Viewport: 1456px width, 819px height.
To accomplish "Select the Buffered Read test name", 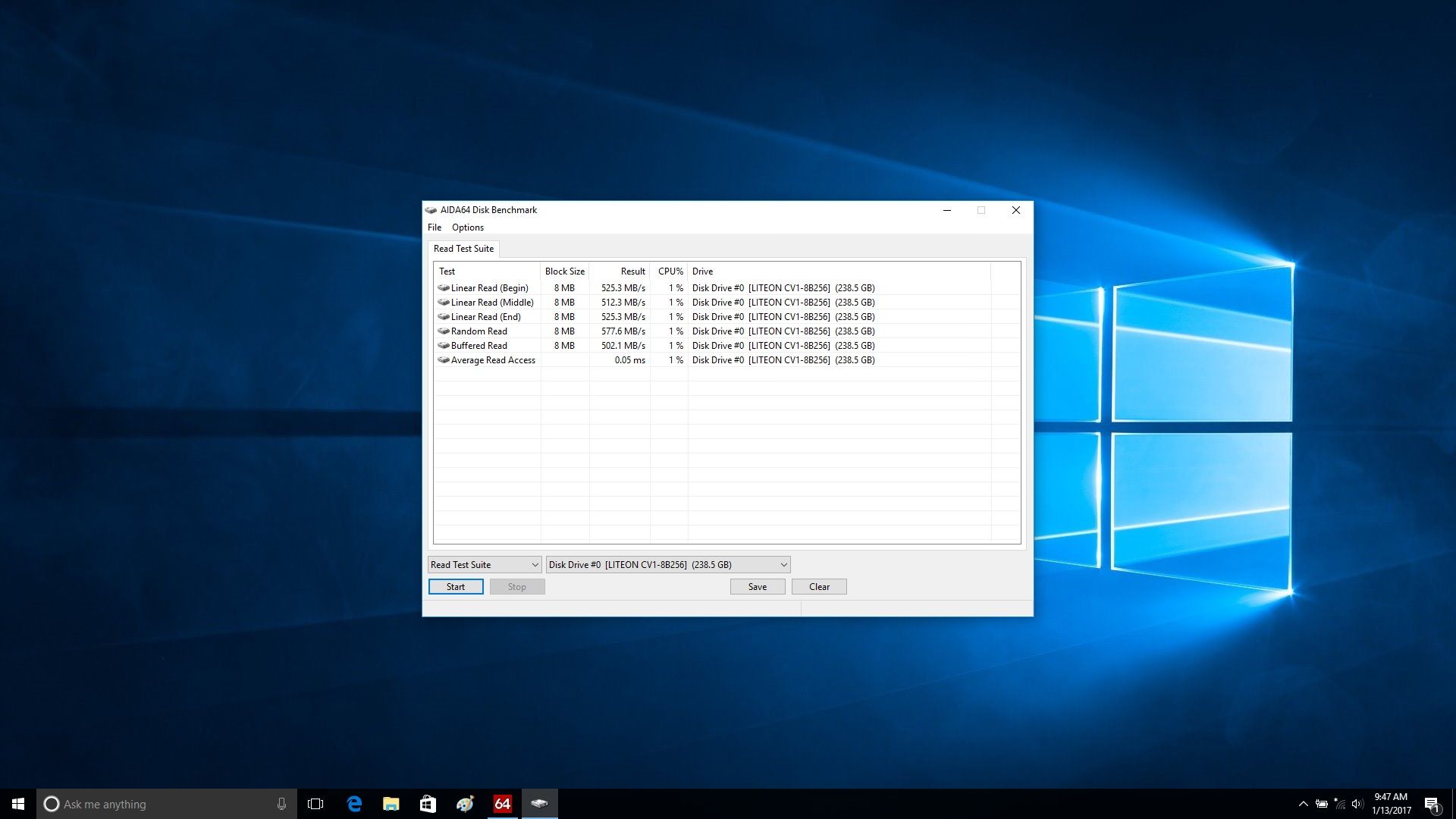I will (479, 346).
